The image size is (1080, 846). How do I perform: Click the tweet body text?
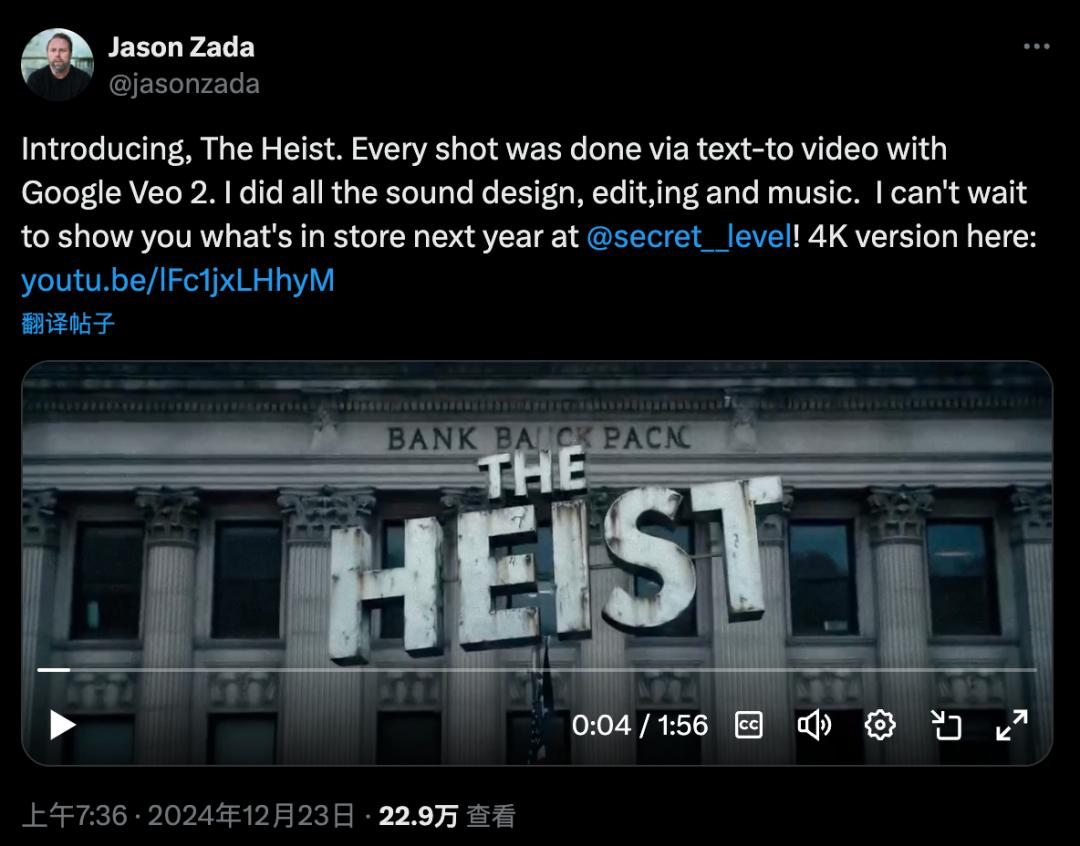tap(528, 214)
